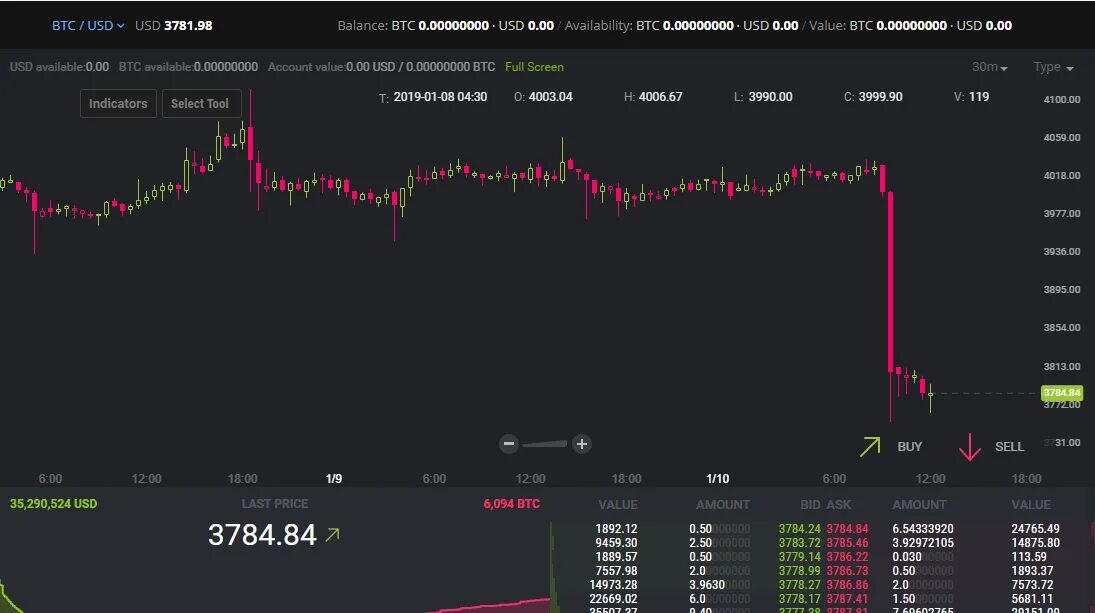Select ask price 3786.22
The height and width of the screenshot is (613, 1095).
pyautogui.click(x=848, y=557)
